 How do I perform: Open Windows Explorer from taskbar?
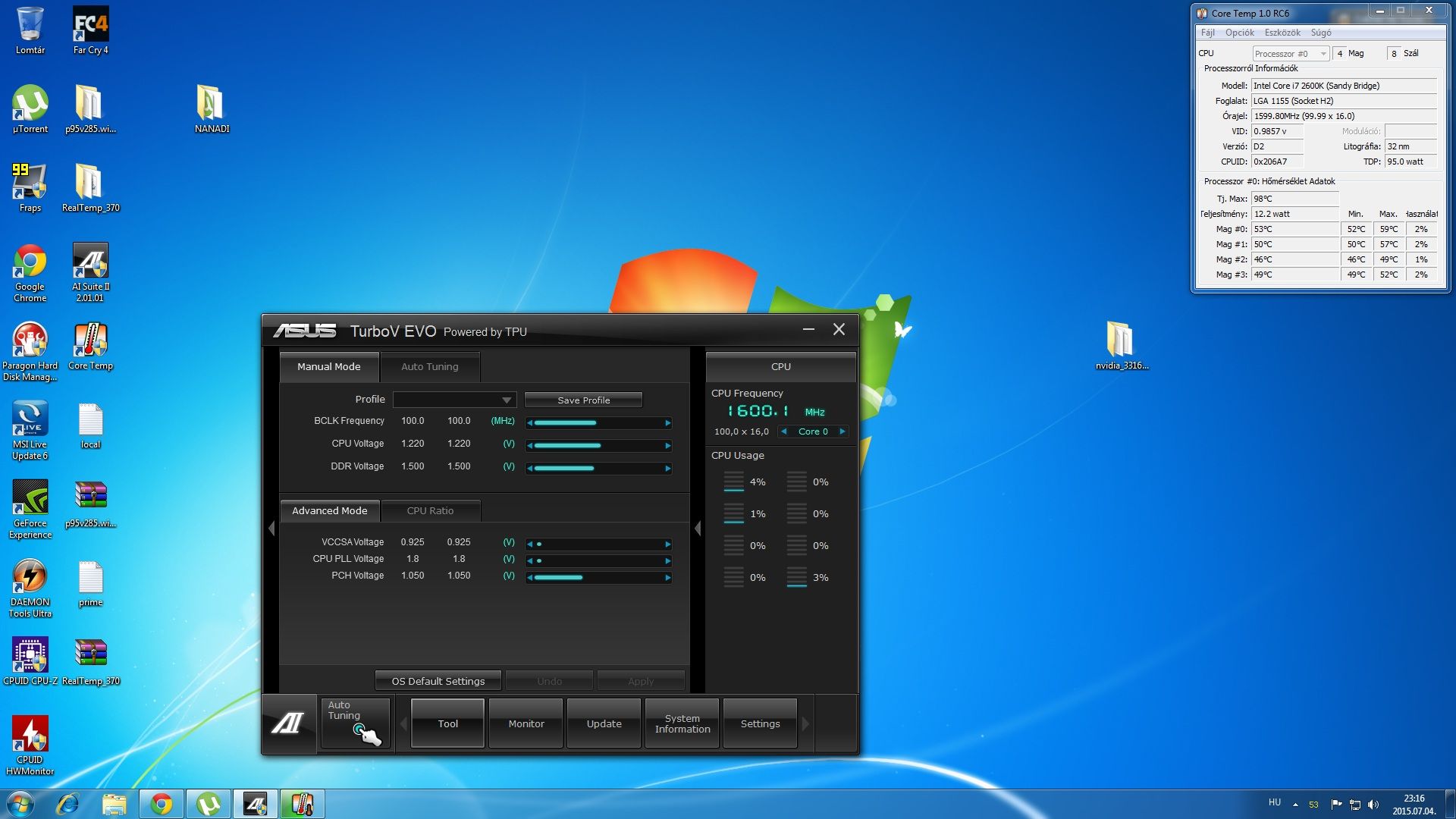point(114,804)
